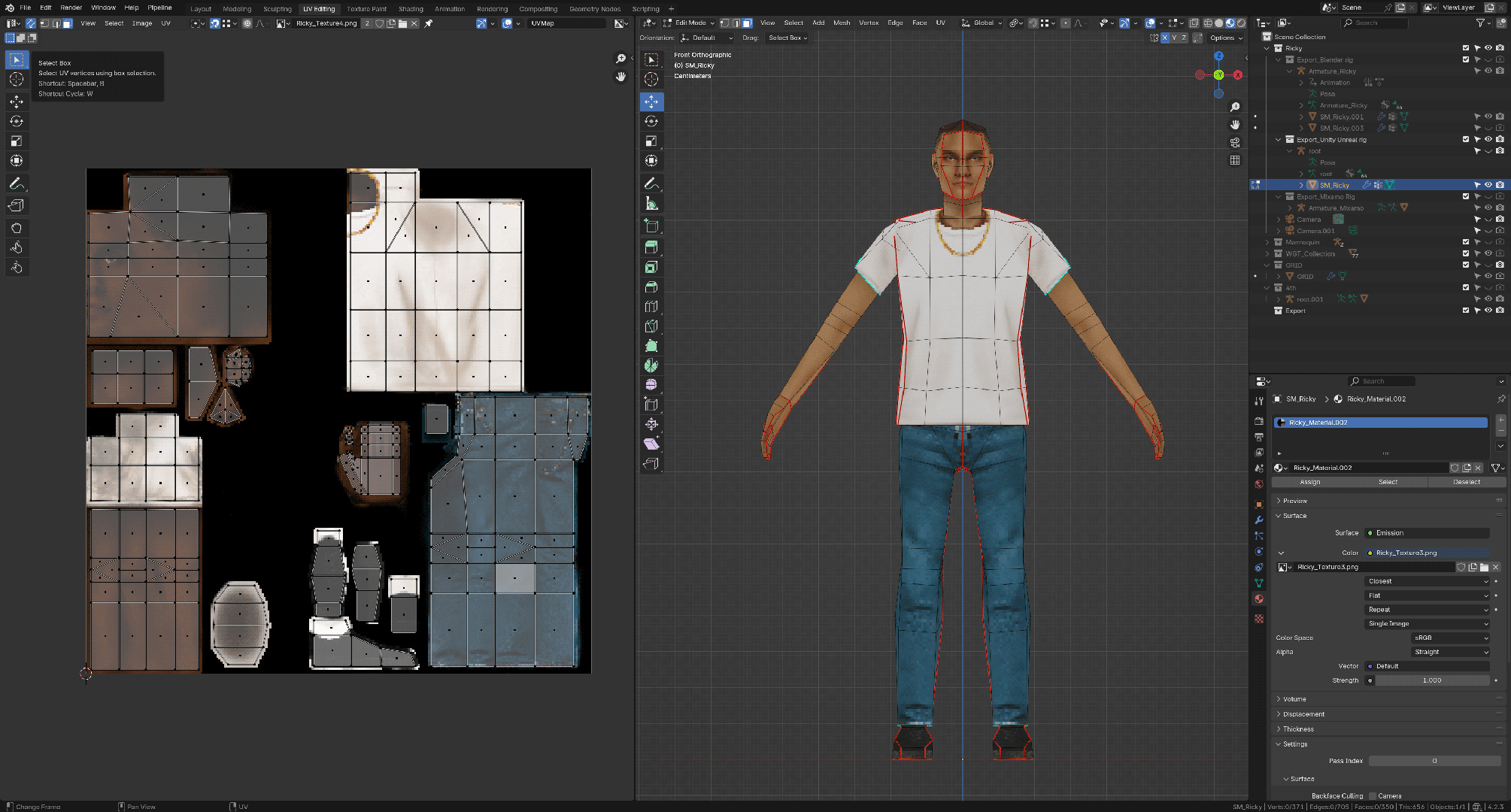
Task: Expand the Volume panel
Action: click(x=1294, y=699)
